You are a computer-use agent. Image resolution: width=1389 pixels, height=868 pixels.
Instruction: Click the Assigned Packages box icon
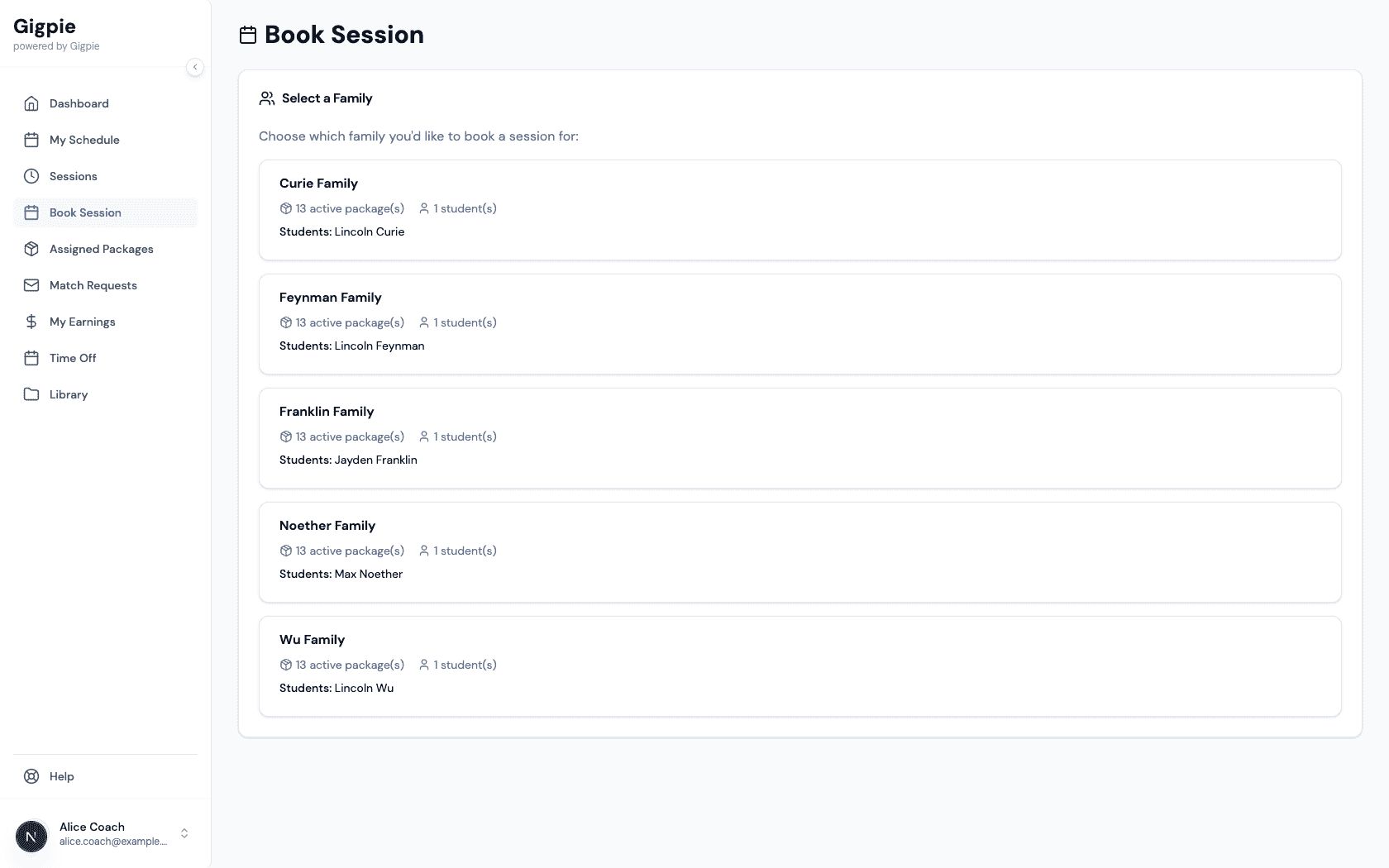[x=31, y=249]
